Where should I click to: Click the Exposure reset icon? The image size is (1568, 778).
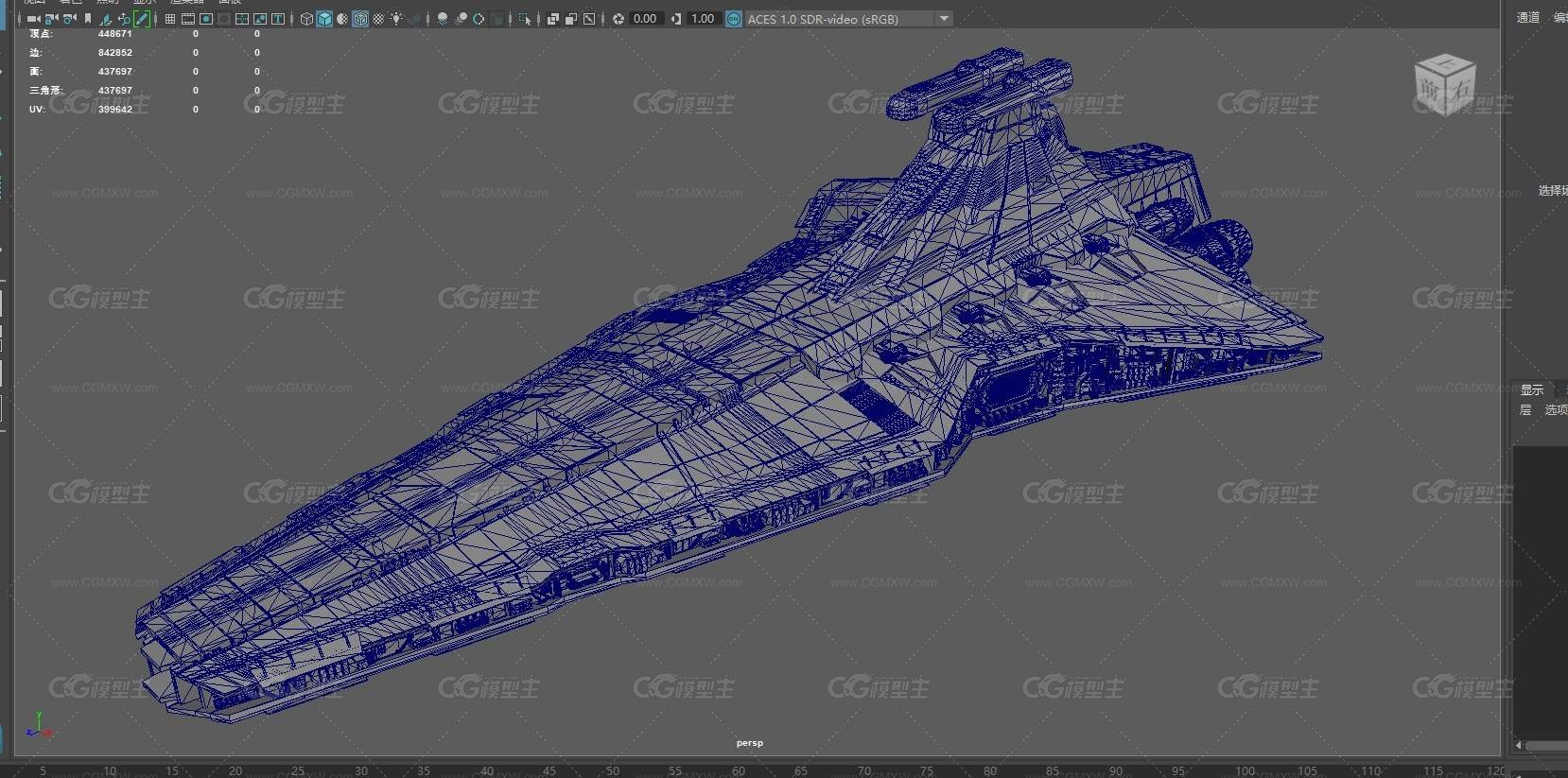pos(618,19)
